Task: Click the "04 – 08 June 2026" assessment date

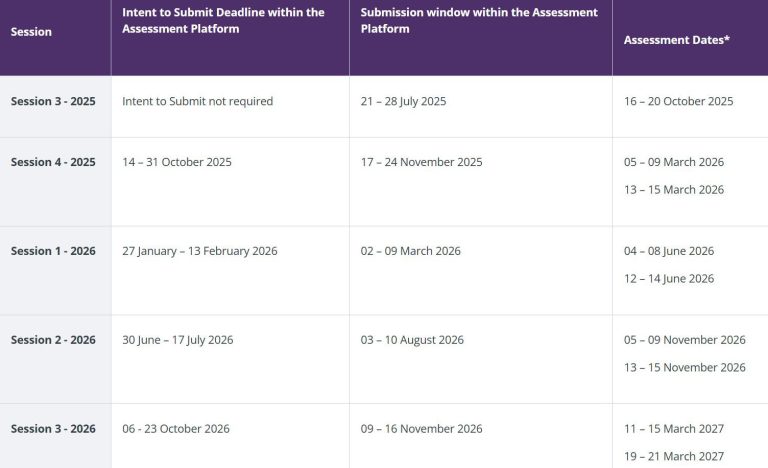Action: coord(669,251)
